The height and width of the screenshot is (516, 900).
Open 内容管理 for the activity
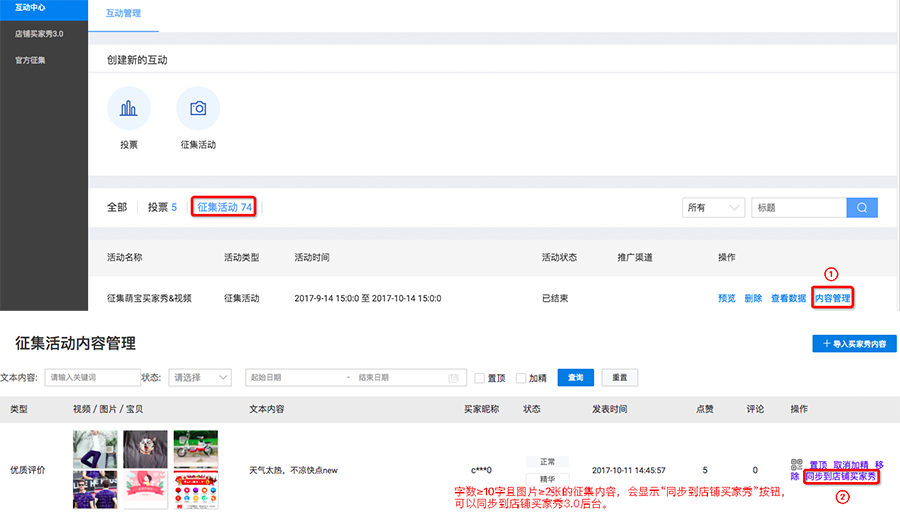832,298
